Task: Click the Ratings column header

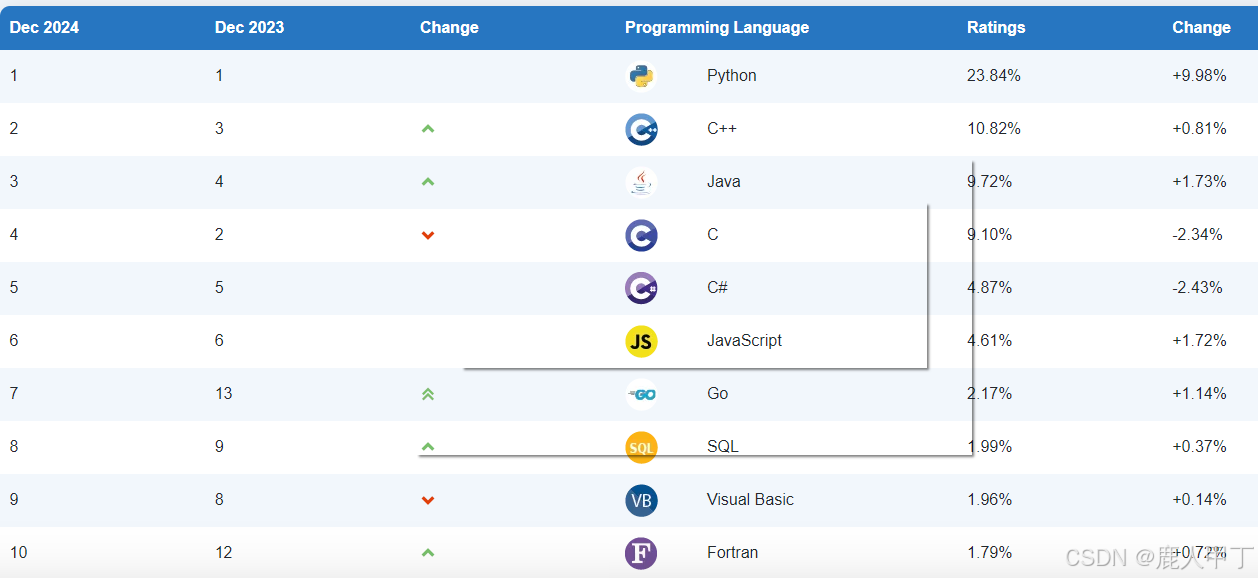Action: 996,27
